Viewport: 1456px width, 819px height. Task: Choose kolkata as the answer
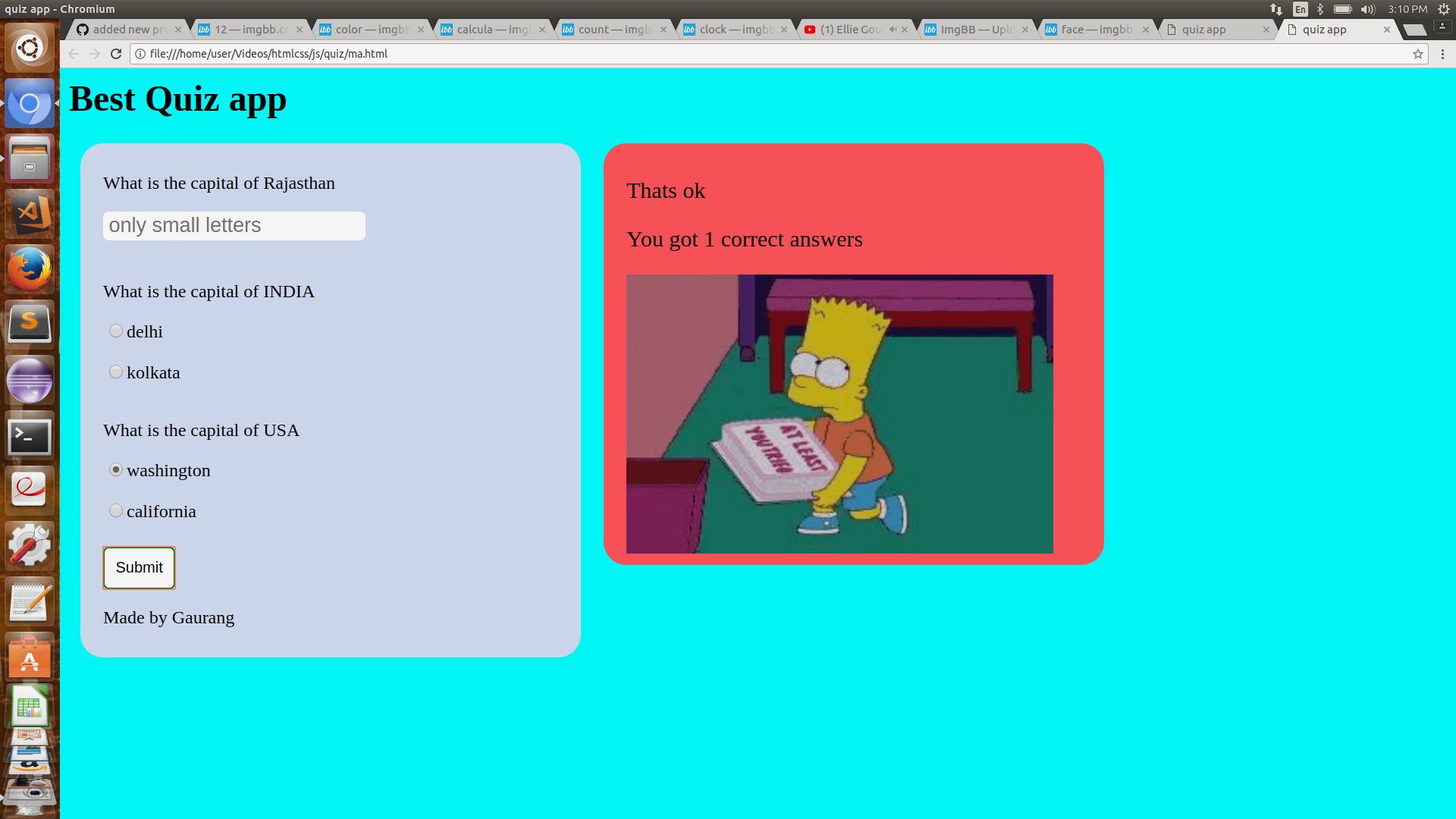[116, 372]
